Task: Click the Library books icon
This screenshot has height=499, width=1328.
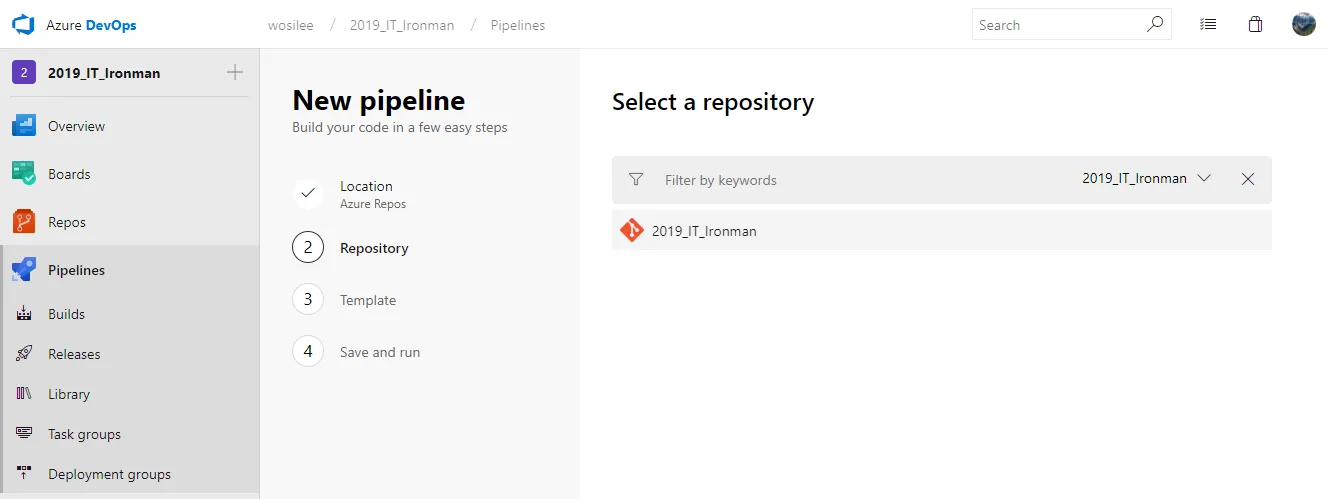Action: (25, 394)
